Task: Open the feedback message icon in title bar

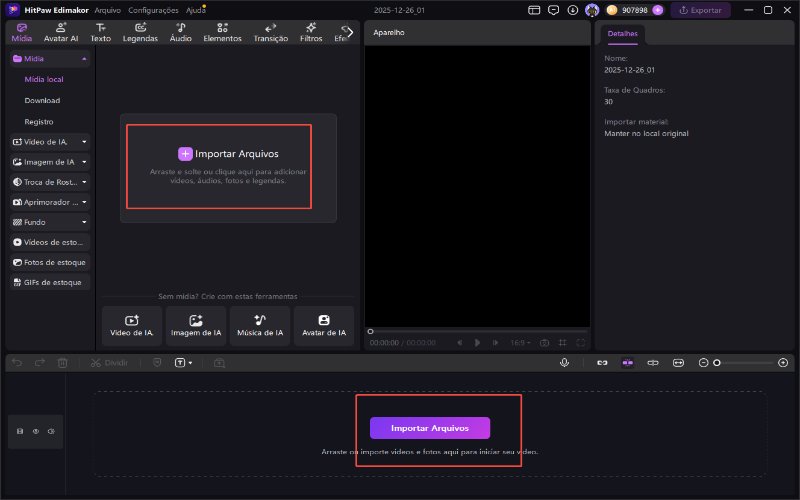Action: 553,10
